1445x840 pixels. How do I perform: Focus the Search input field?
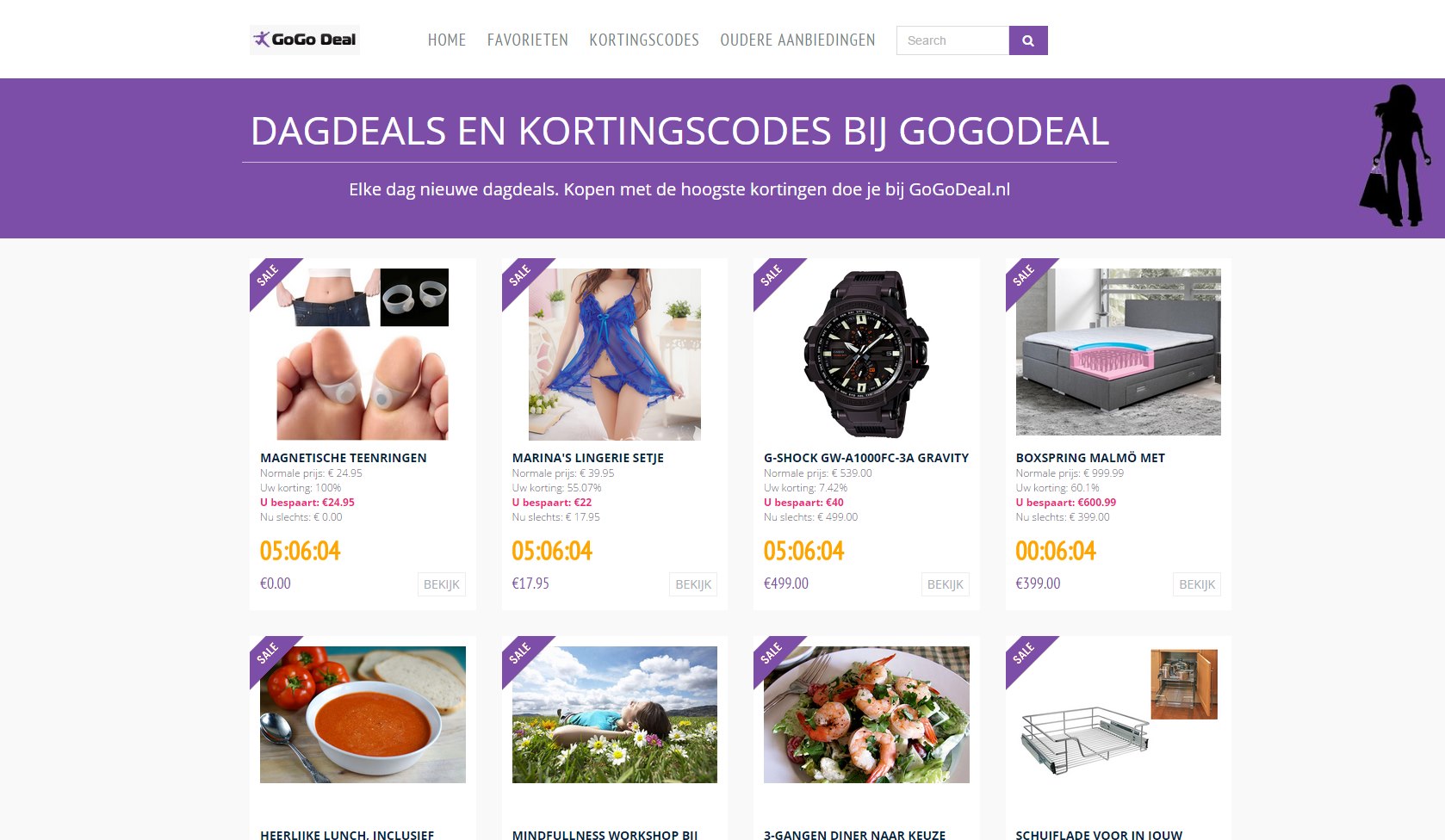[952, 40]
